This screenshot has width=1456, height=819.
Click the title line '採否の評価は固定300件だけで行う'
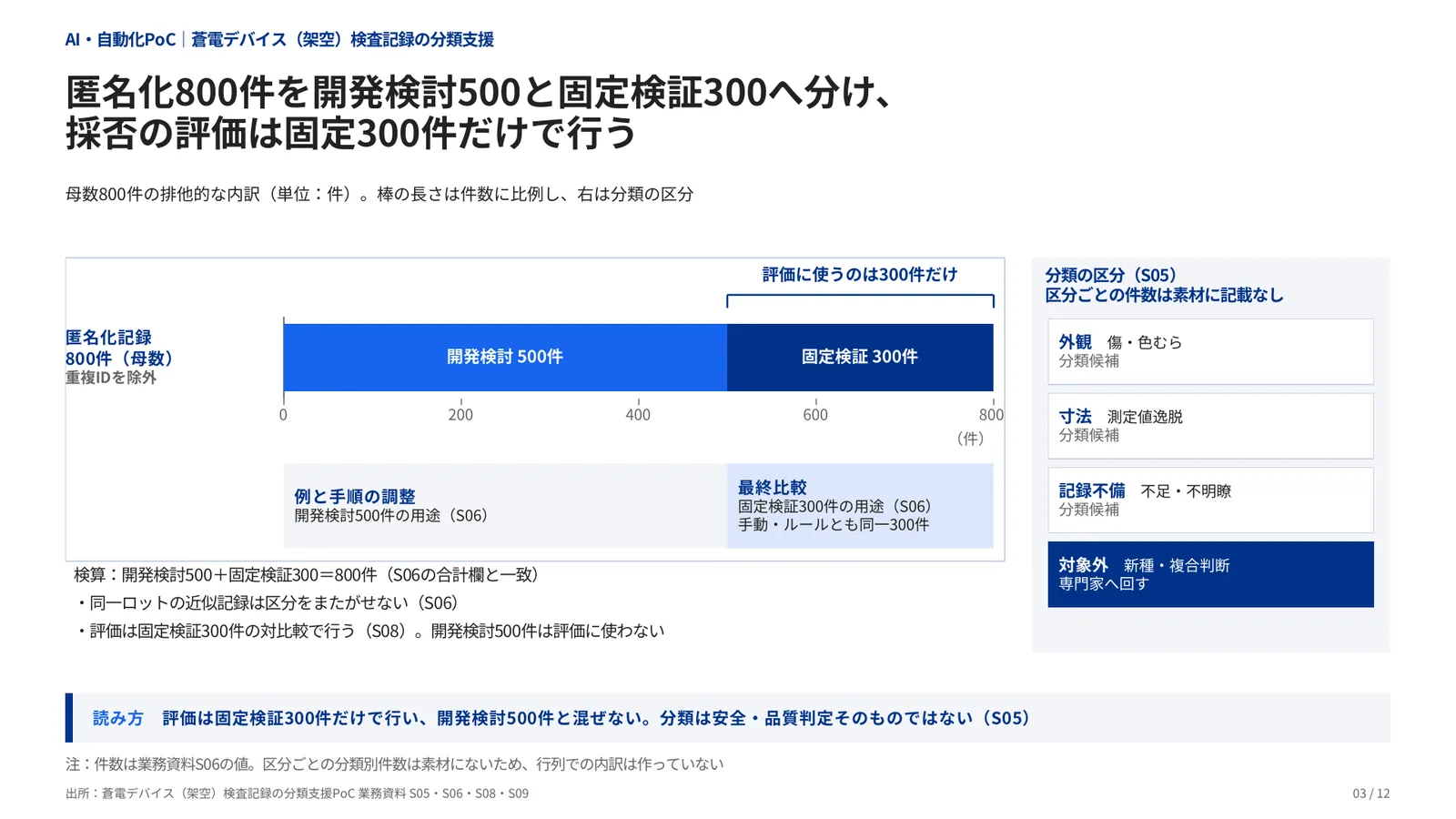351,133
